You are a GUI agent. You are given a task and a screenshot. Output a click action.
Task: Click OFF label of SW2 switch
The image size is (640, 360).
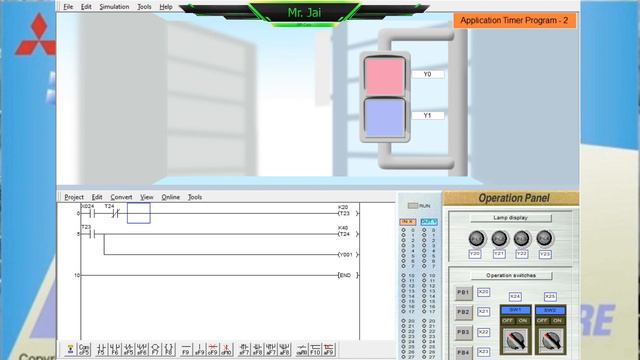click(542, 321)
